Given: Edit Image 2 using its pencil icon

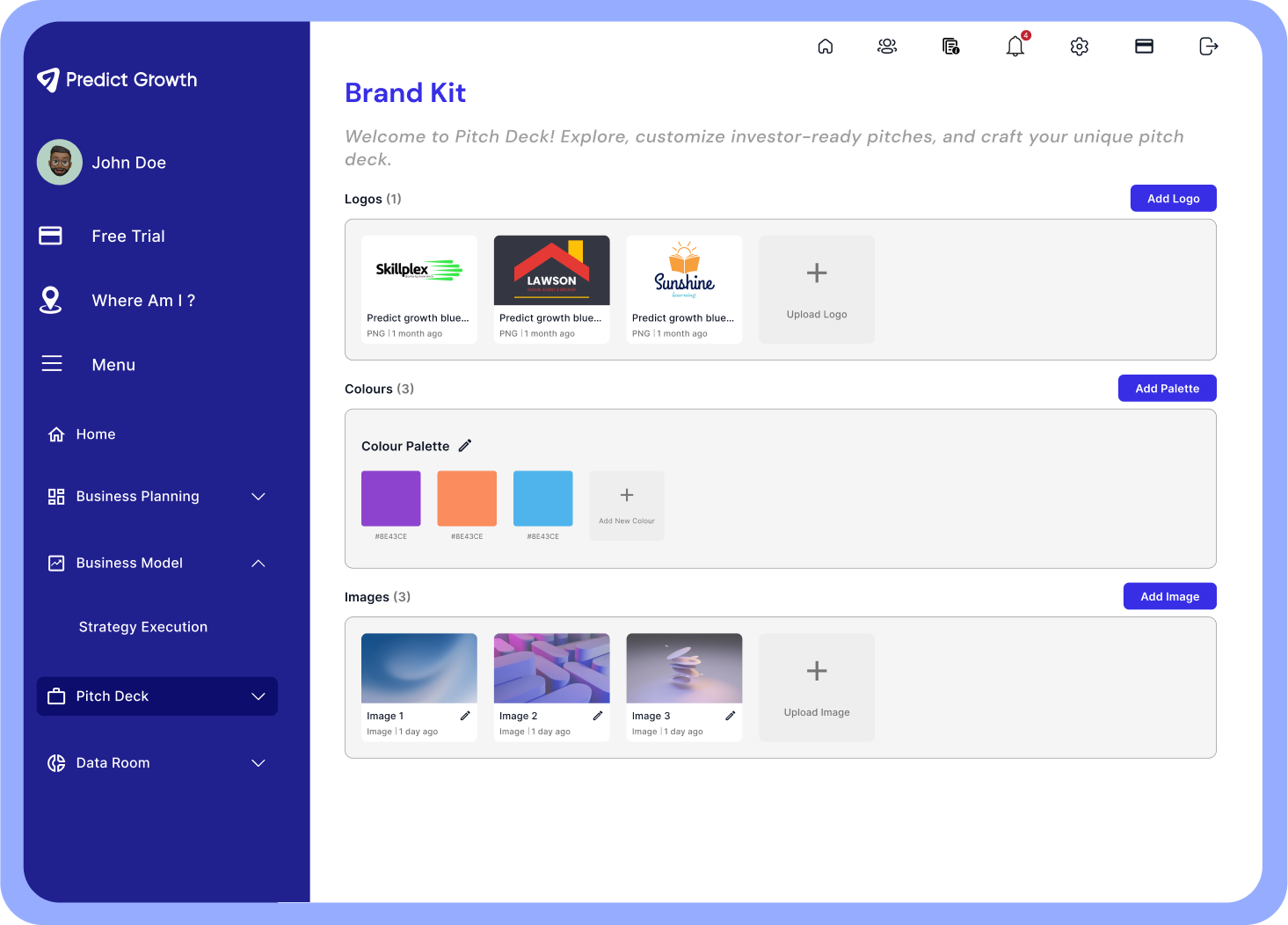Looking at the screenshot, I should click(x=598, y=716).
